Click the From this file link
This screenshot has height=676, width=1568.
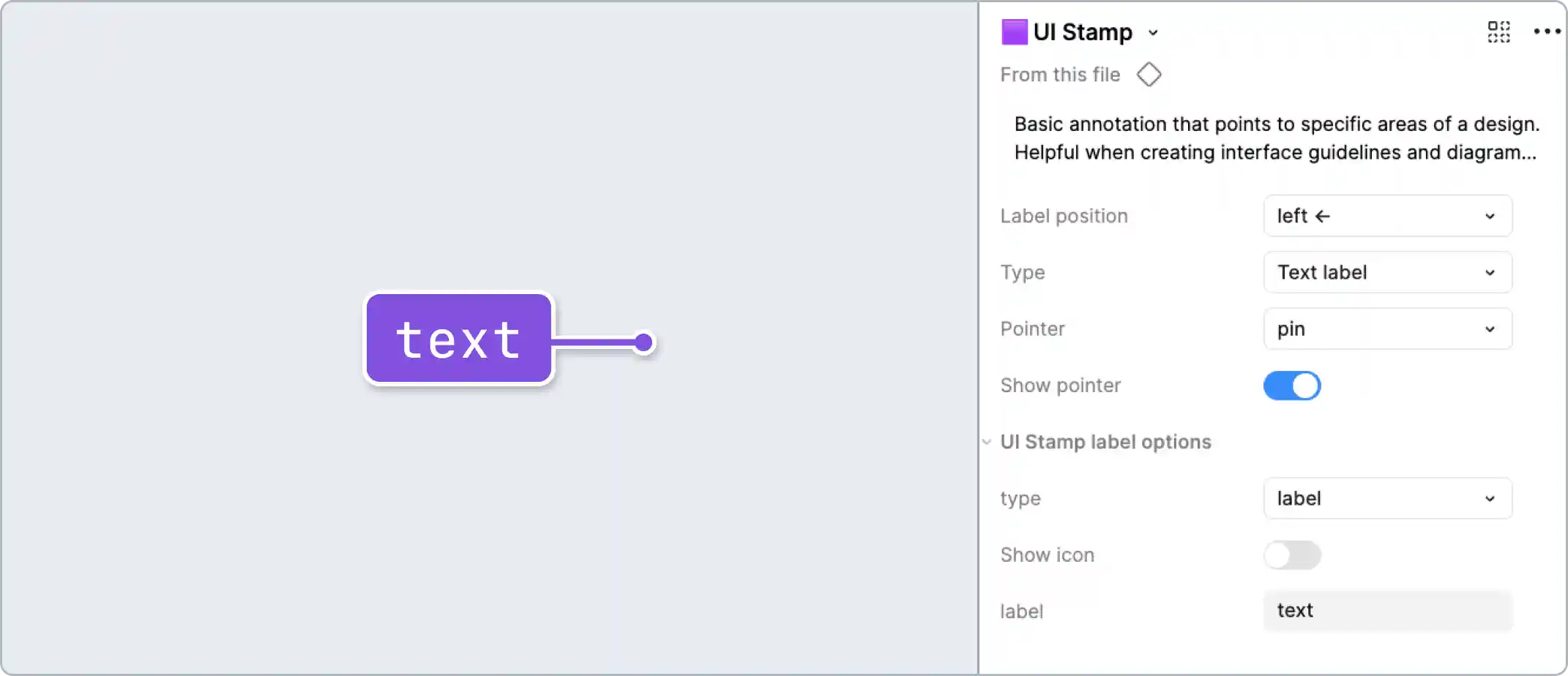(1060, 74)
